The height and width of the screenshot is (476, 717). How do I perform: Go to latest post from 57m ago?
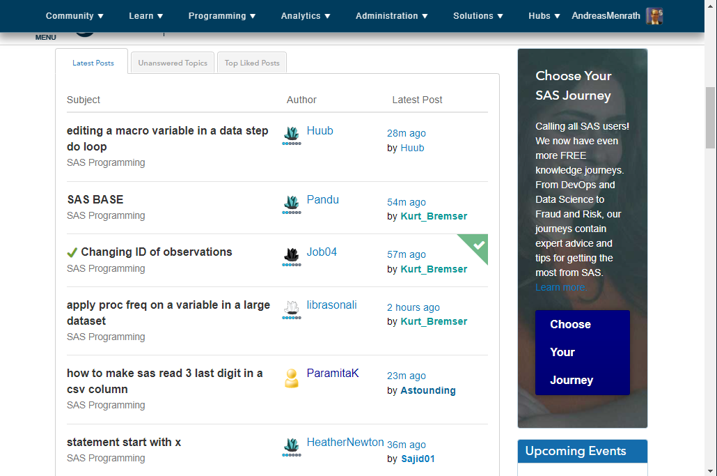(x=406, y=254)
